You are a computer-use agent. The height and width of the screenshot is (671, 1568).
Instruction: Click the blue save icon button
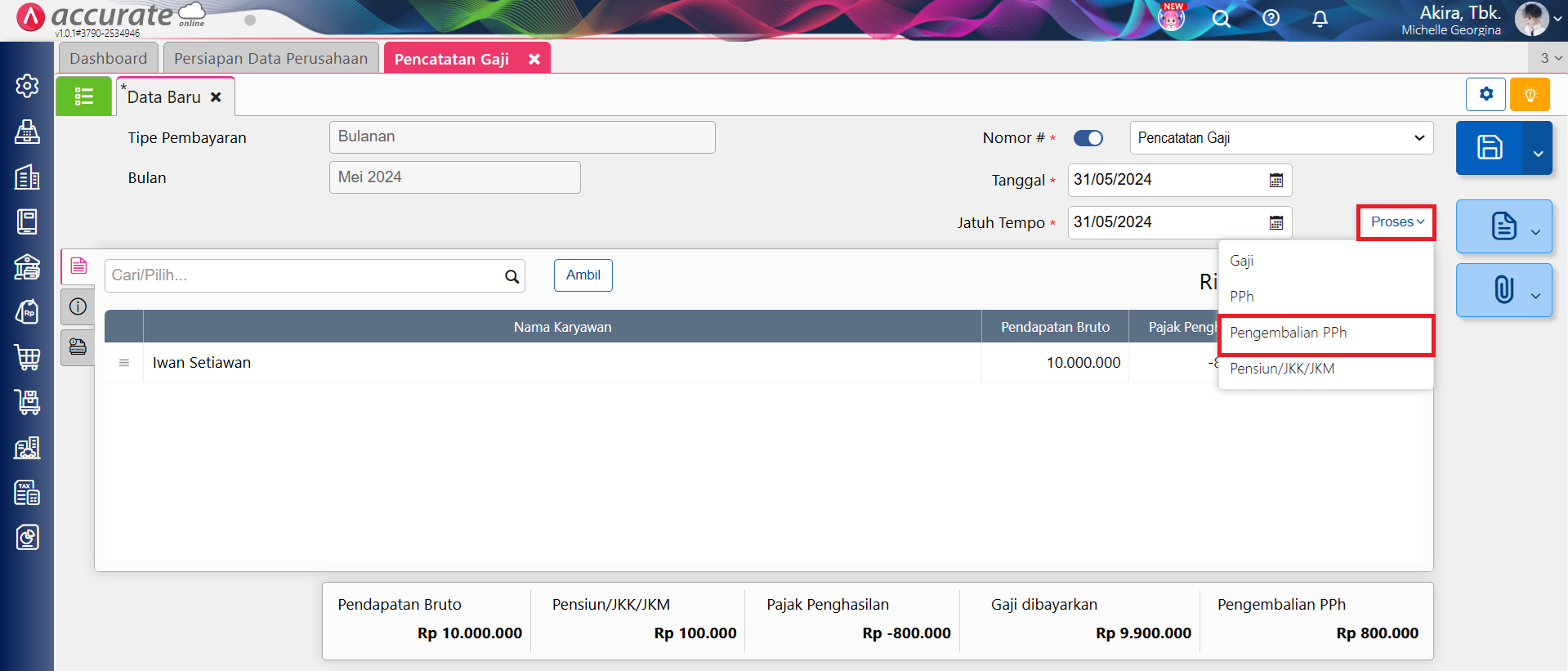(x=1489, y=148)
